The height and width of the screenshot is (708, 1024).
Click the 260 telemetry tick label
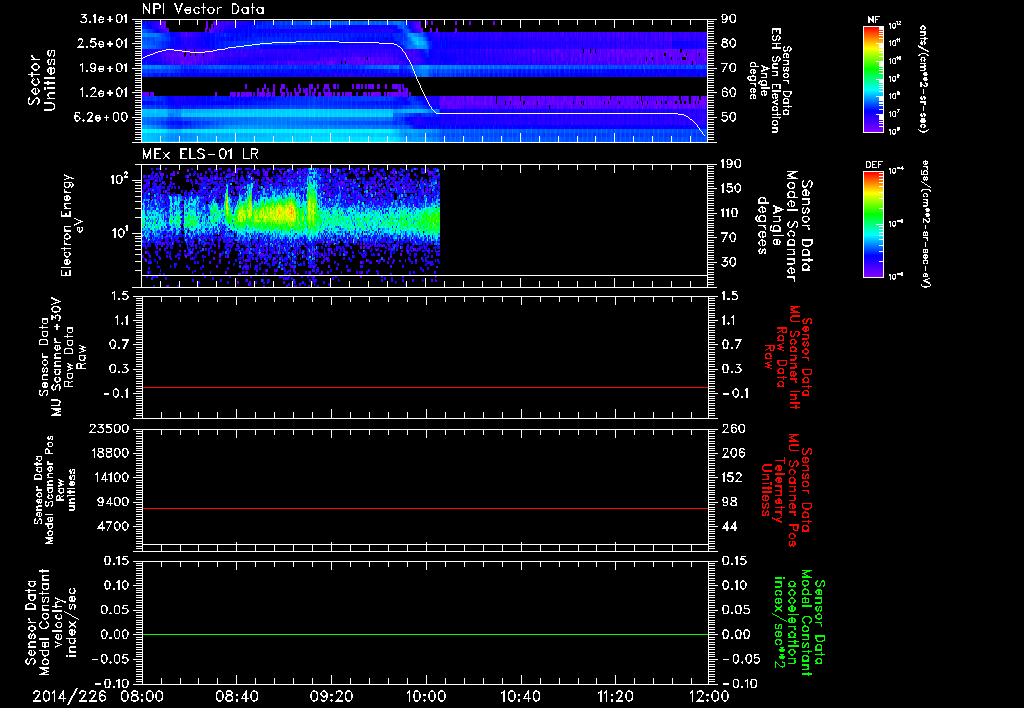tap(733, 428)
